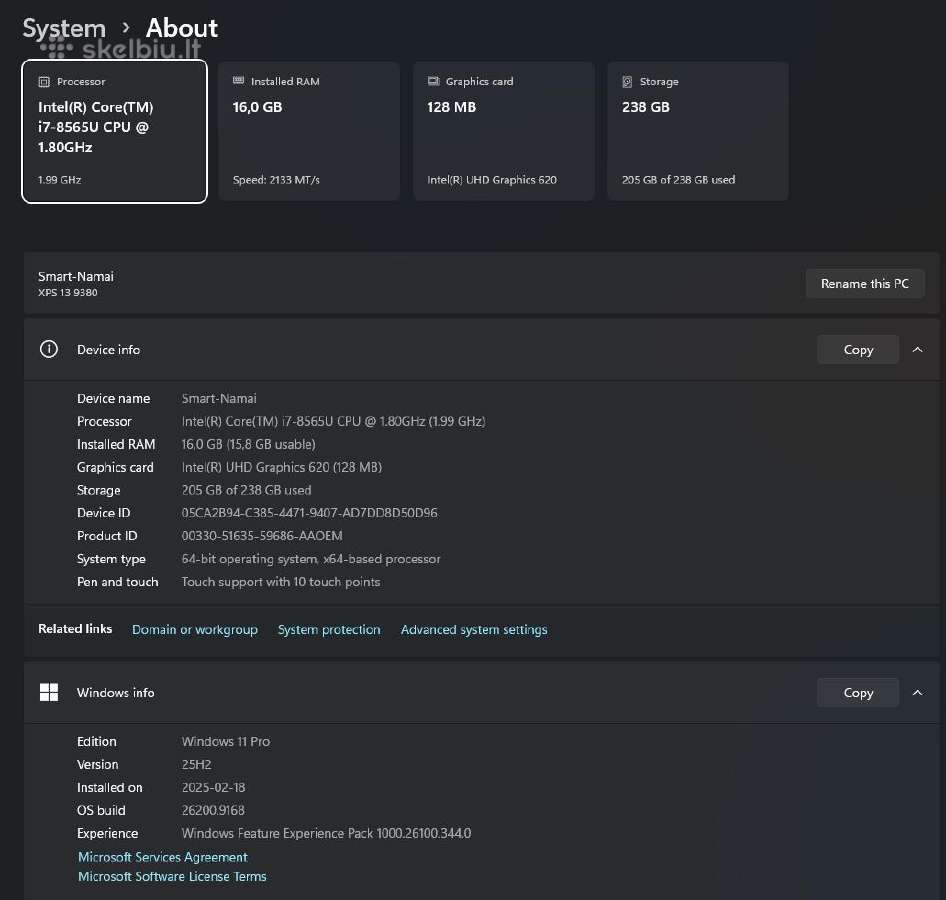This screenshot has width=946, height=900.
Task: Open Advanced system settings link
Action: [474, 629]
